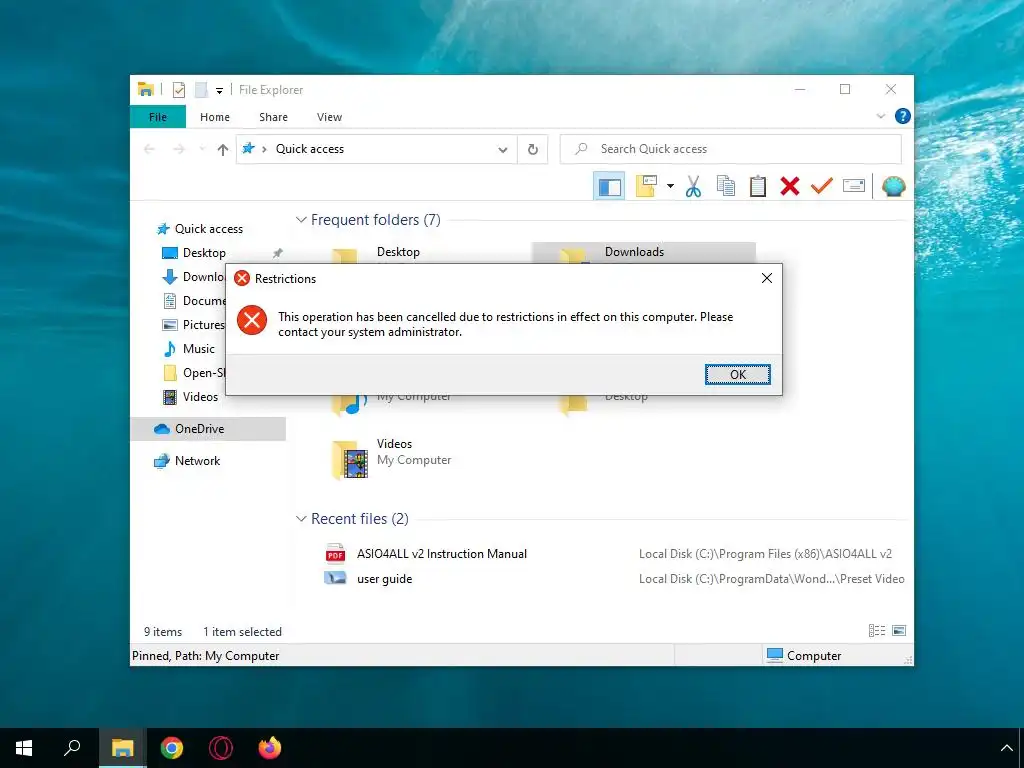1024x768 pixels.
Task: Refresh the Quick access view
Action: 533,150
